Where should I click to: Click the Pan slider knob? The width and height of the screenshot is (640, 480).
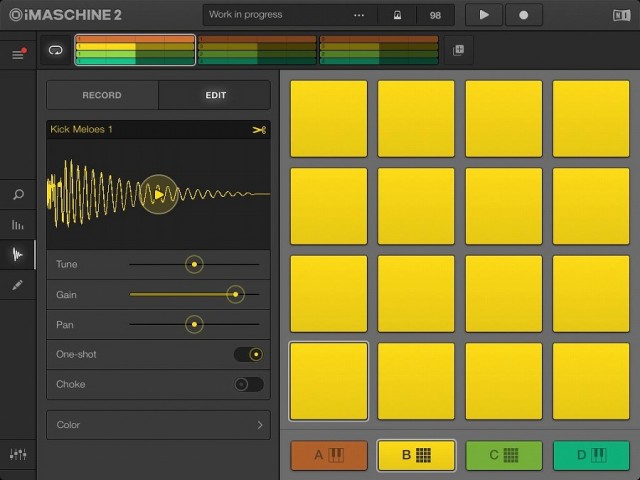194,324
